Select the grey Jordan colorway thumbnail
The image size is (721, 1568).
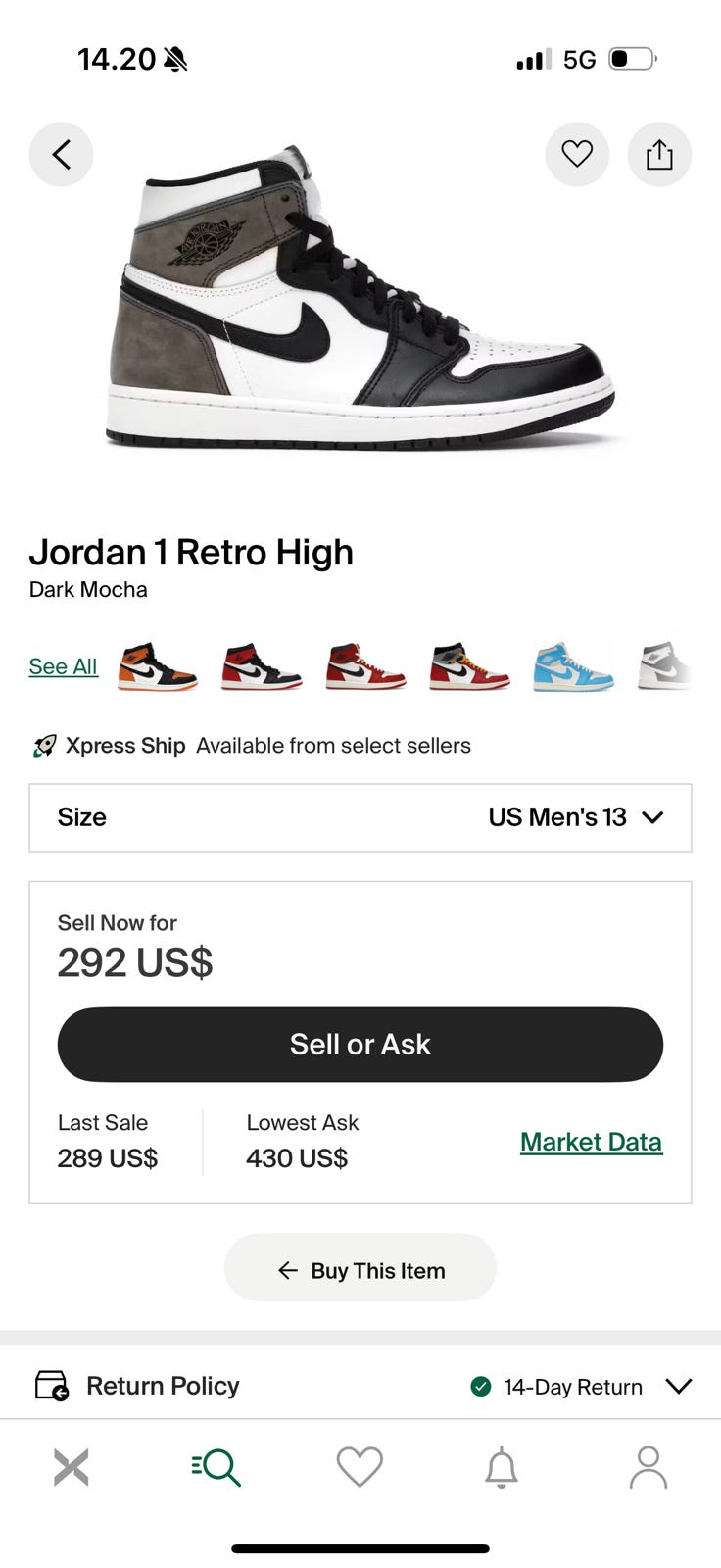(x=665, y=667)
